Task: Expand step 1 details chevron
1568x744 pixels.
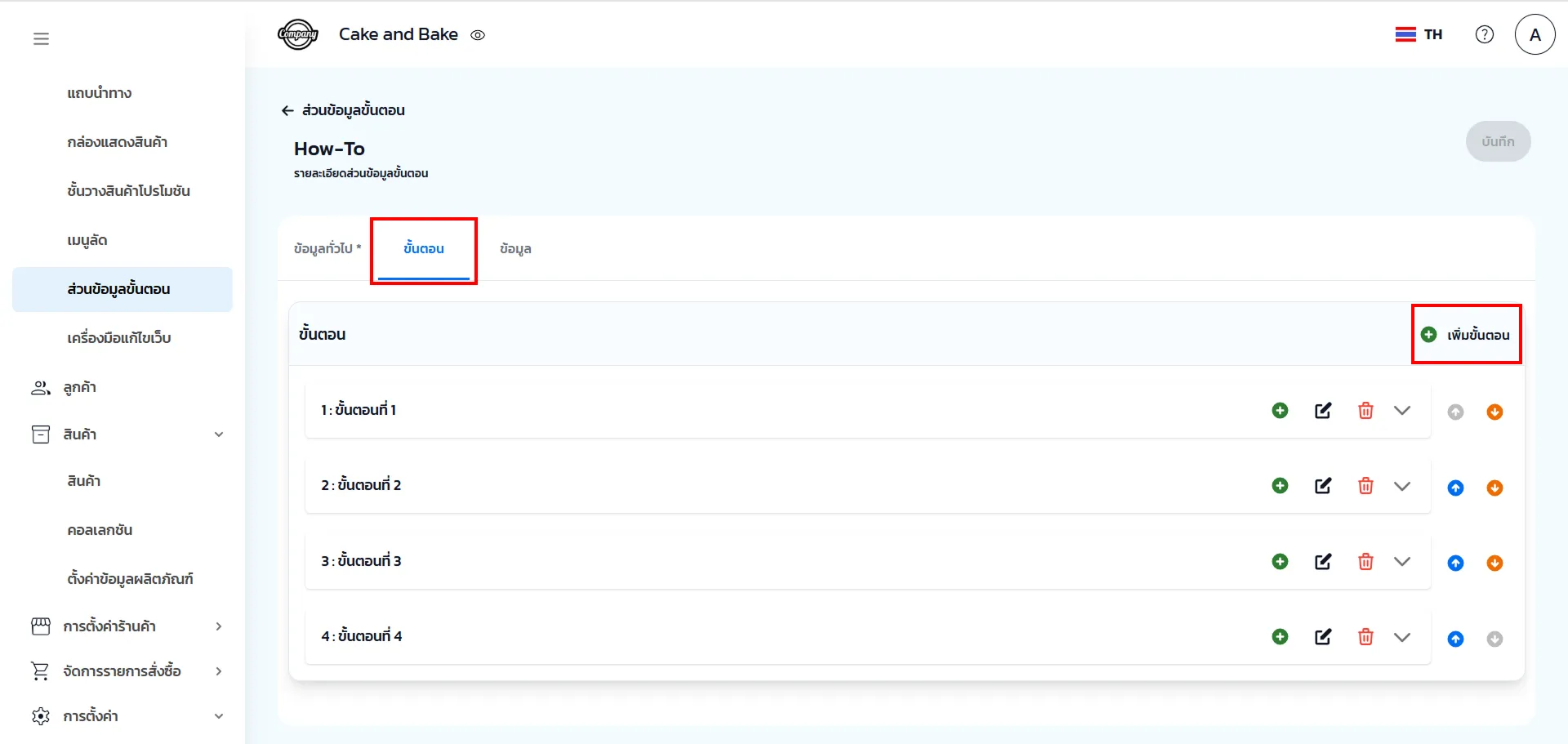Action: coord(1402,411)
